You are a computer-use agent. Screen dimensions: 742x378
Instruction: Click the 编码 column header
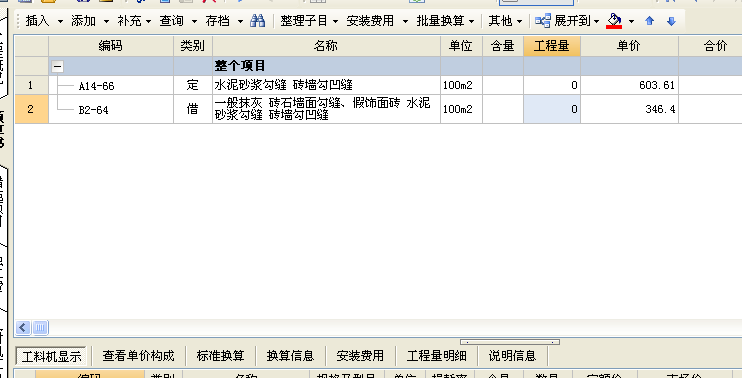pos(111,46)
